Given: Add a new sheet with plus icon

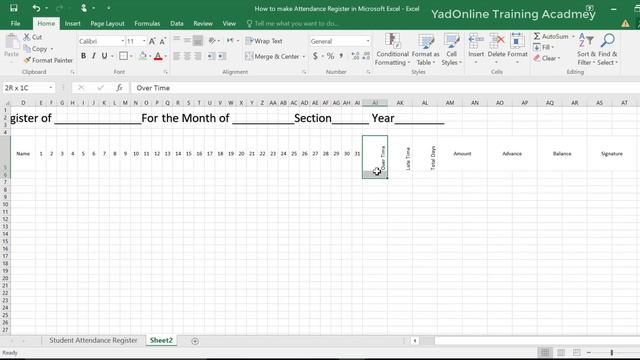Looking at the screenshot, I should point(195,341).
